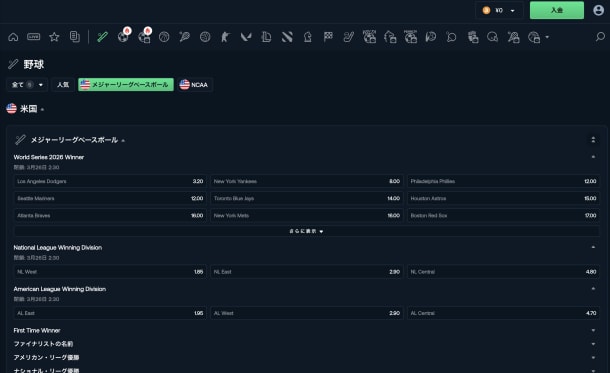
Task: Bet on Boston Red Sox odds
Action: point(503,215)
